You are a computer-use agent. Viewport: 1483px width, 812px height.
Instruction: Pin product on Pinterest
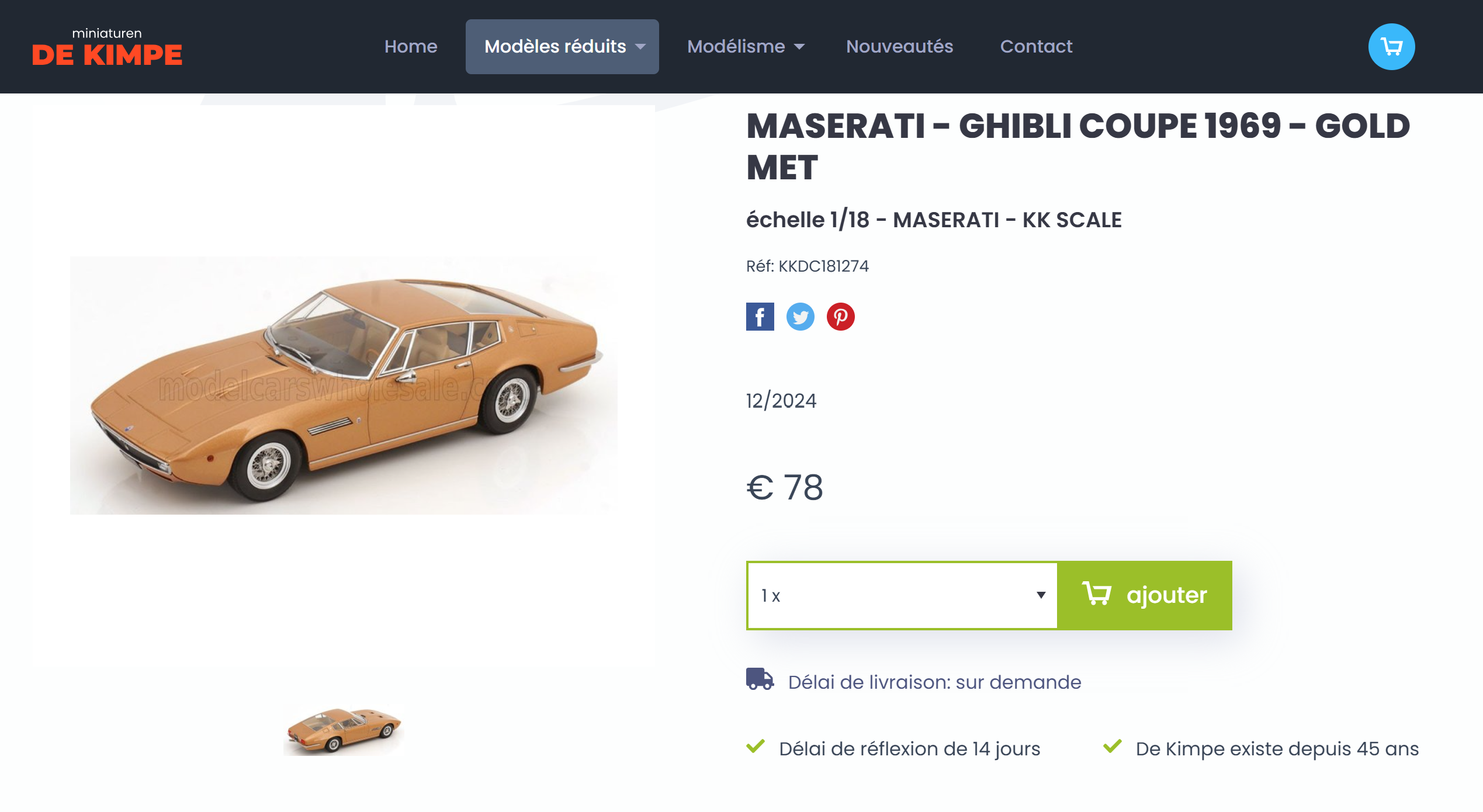pyautogui.click(x=840, y=317)
